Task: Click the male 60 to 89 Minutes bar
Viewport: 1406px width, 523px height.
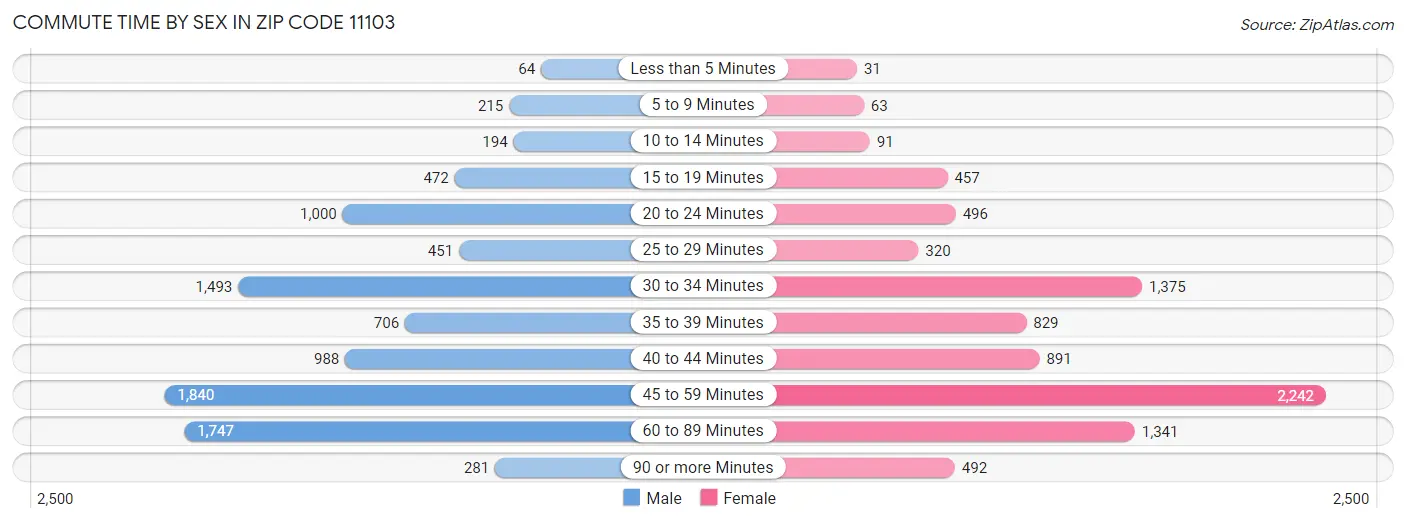Action: click(x=410, y=430)
